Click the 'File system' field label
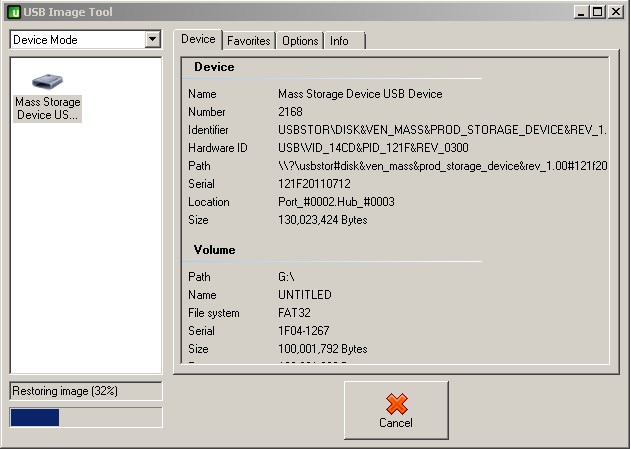 click(214, 313)
